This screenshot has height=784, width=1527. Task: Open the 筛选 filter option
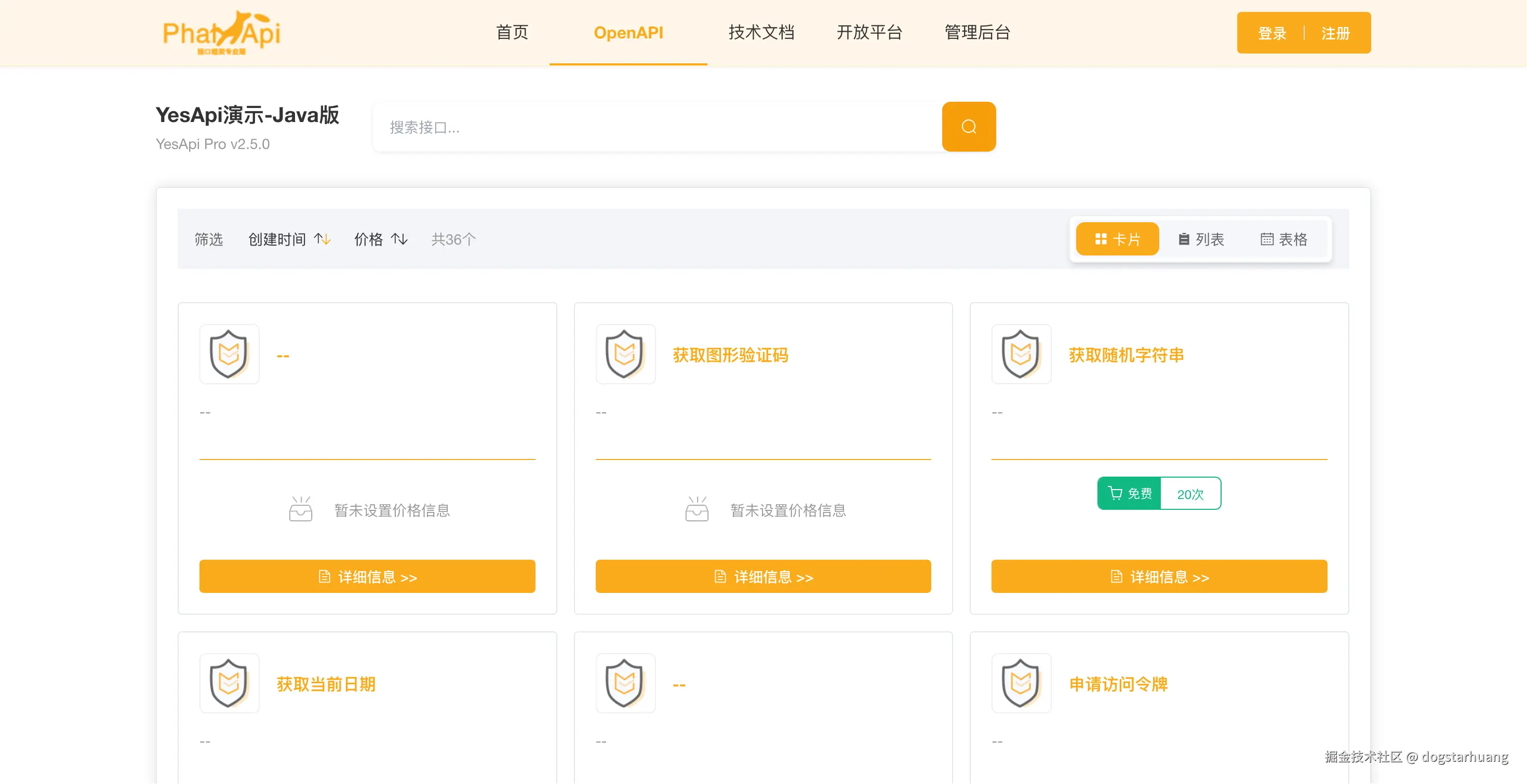[x=208, y=239]
